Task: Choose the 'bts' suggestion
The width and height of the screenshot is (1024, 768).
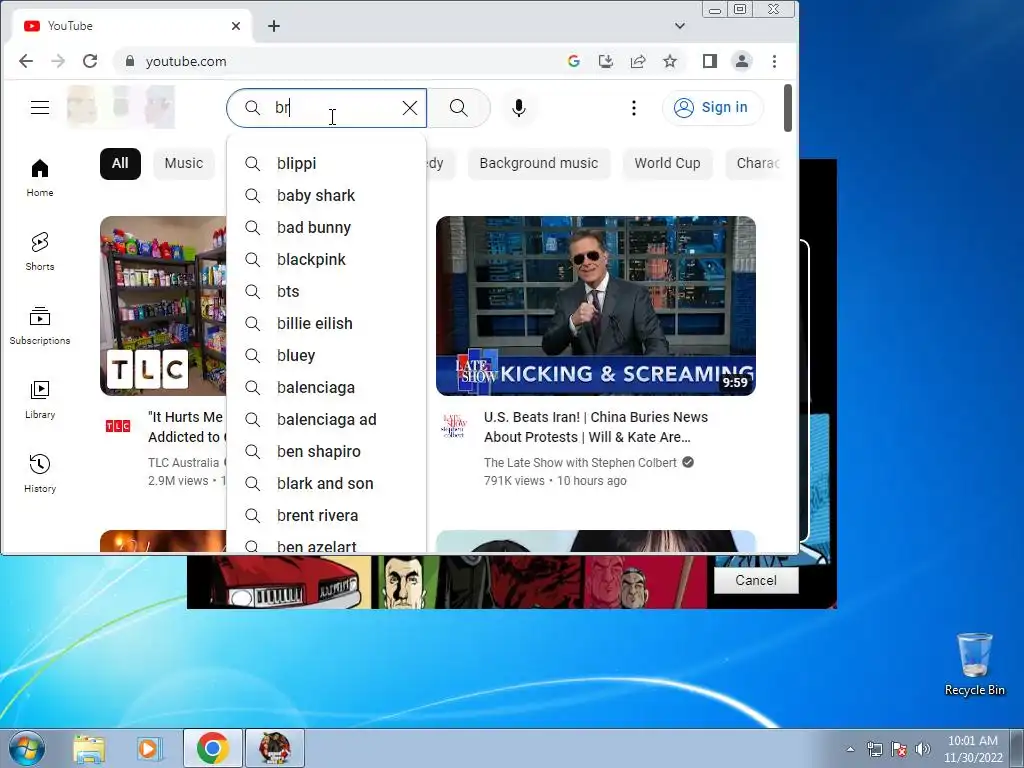Action: coord(327,291)
